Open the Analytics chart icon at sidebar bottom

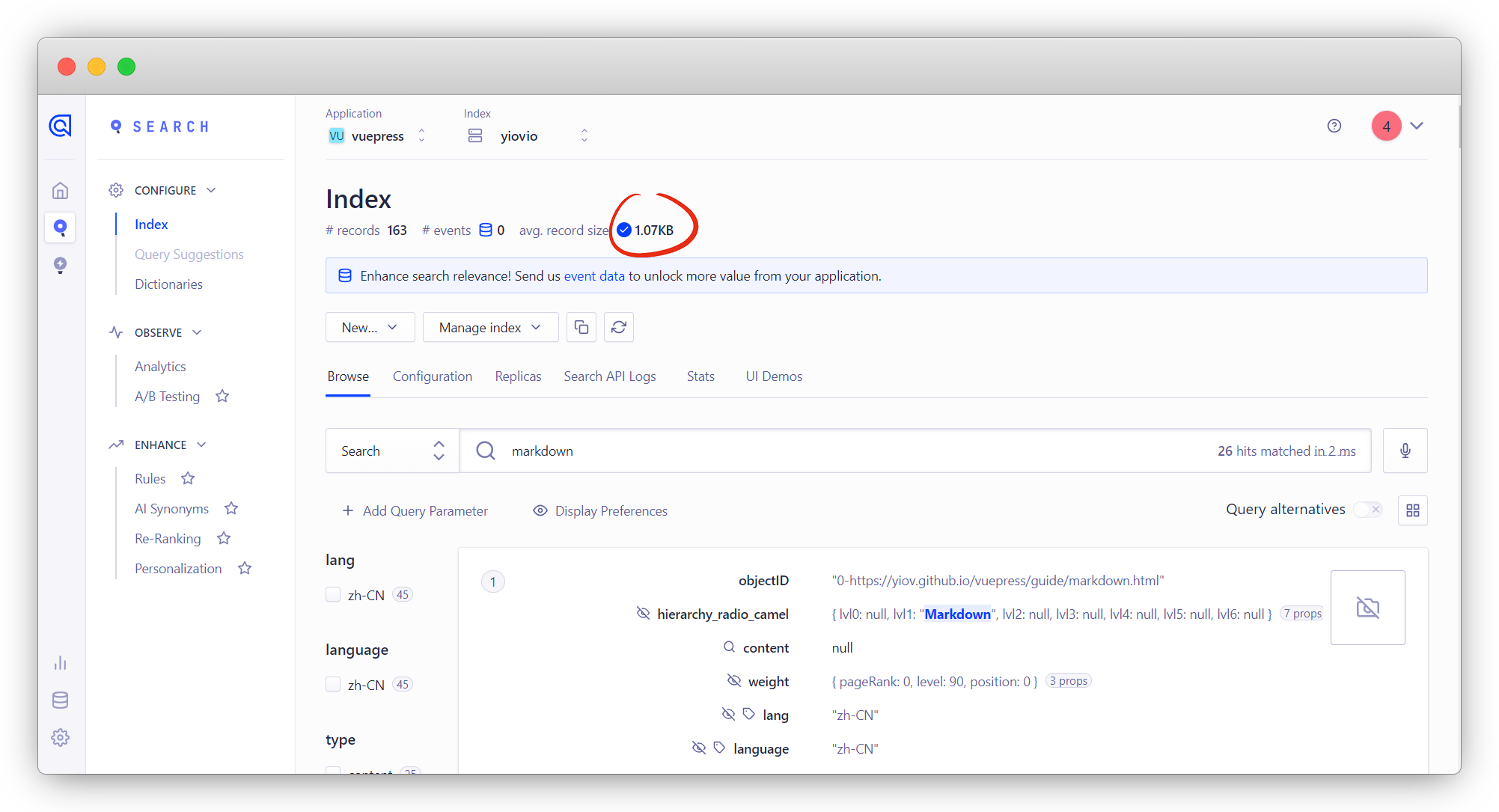(x=61, y=663)
